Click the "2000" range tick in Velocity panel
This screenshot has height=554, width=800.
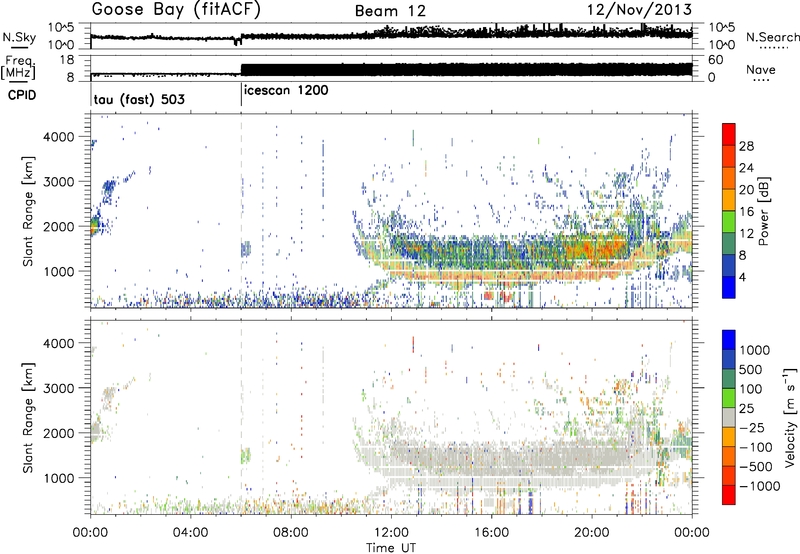point(60,433)
